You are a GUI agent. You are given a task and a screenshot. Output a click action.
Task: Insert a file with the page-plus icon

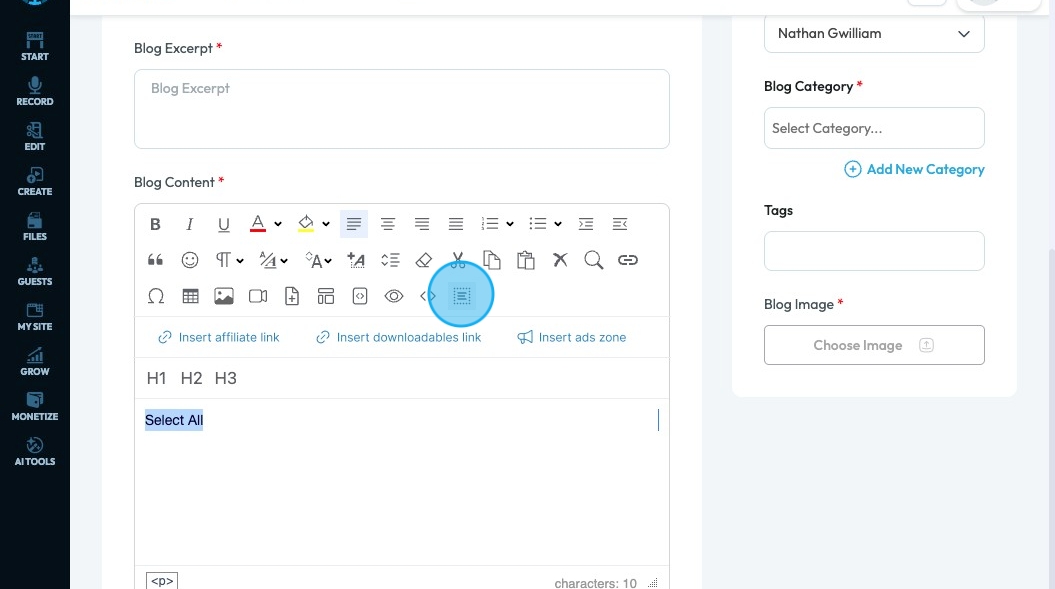tap(292, 296)
